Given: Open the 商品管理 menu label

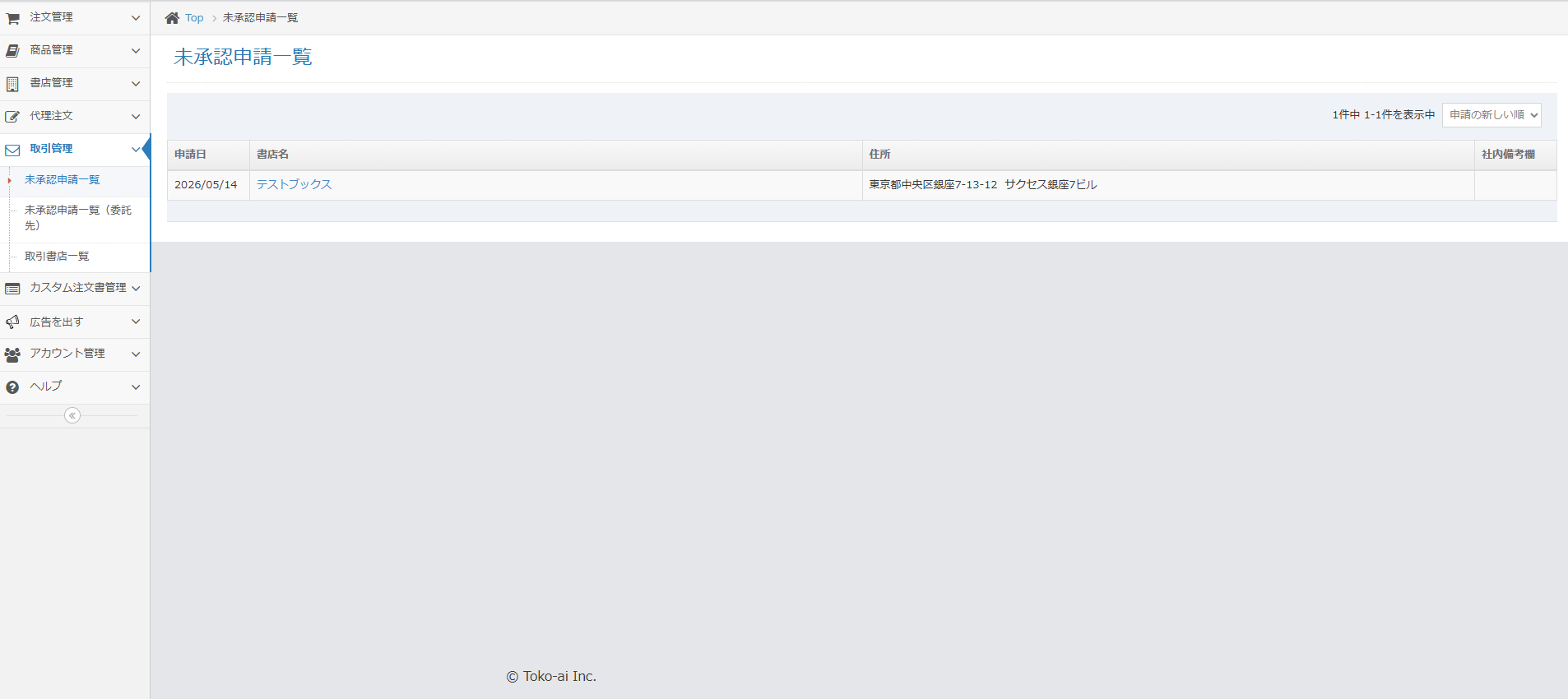Looking at the screenshot, I should [x=51, y=50].
